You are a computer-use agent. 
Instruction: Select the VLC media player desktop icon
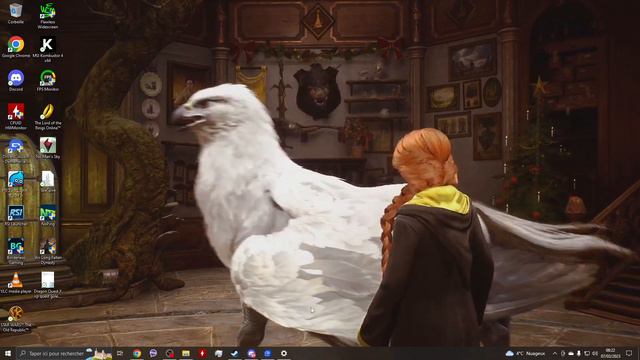coord(16,282)
